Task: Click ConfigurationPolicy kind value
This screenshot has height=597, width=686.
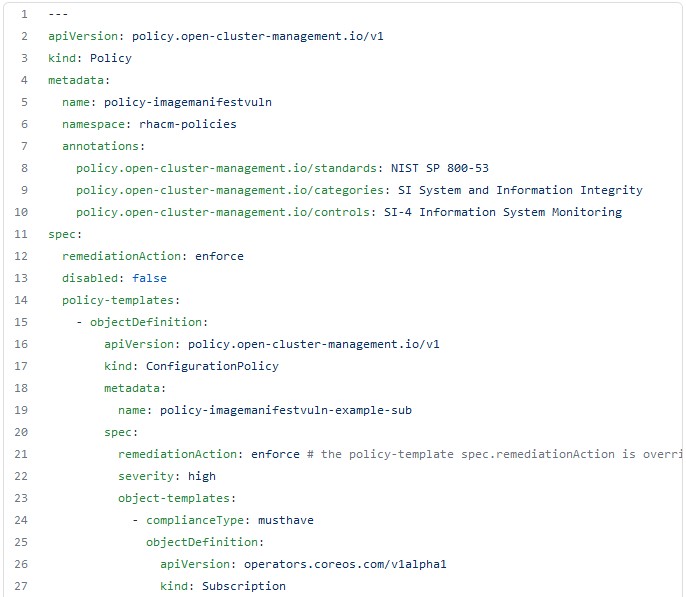Action: [x=212, y=366]
